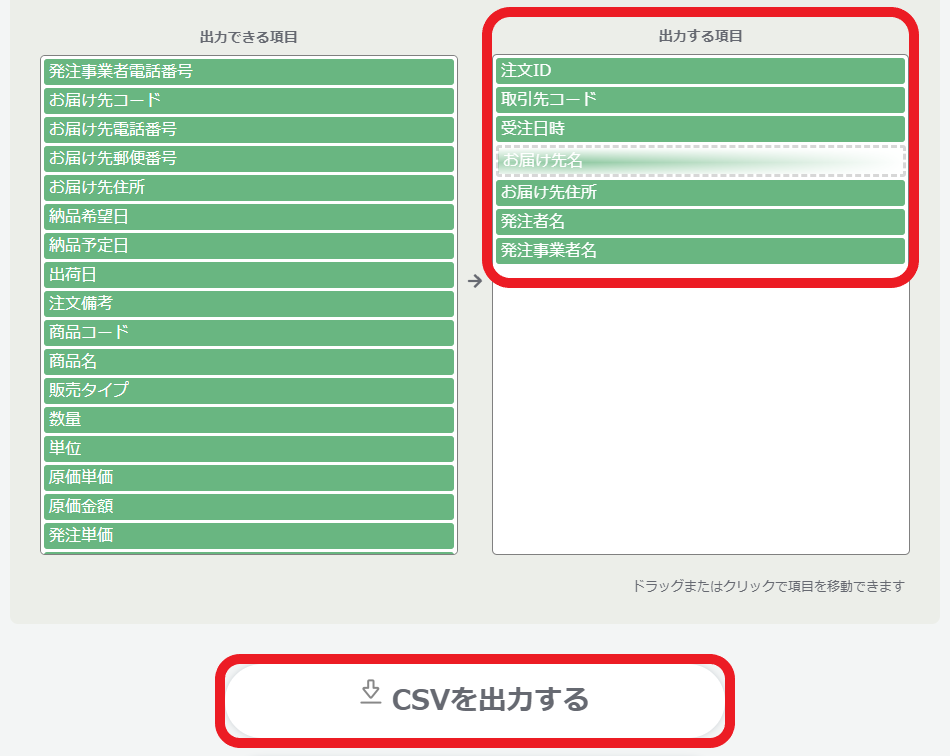
Task: Move 発注事業者電話番号 to output items
Action: point(248,71)
